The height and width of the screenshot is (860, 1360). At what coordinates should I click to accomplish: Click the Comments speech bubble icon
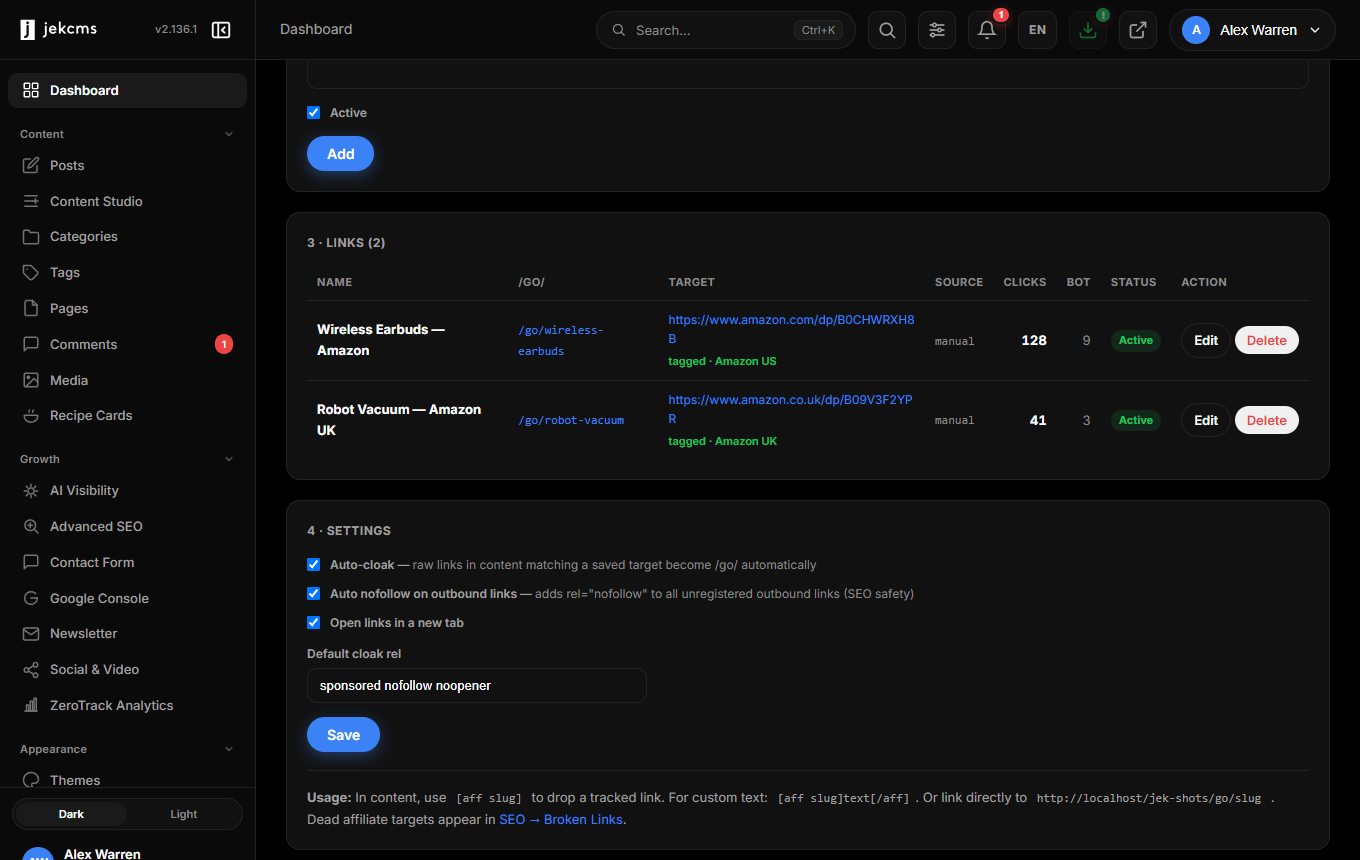pos(31,344)
